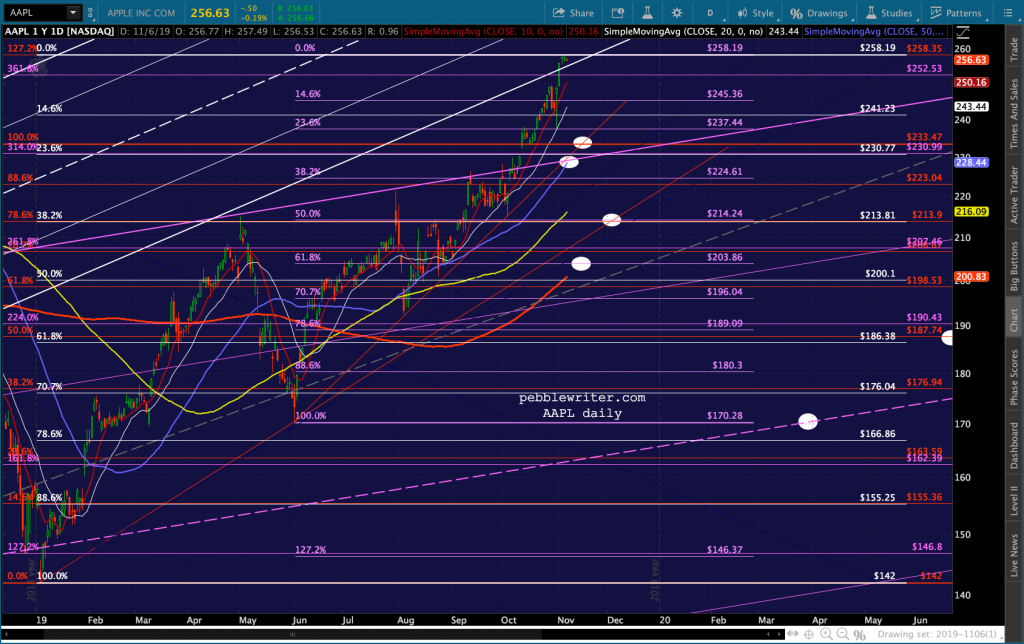1024x644 pixels.
Task: Click the $224.61 Fibonacci level label
Action: [724, 172]
